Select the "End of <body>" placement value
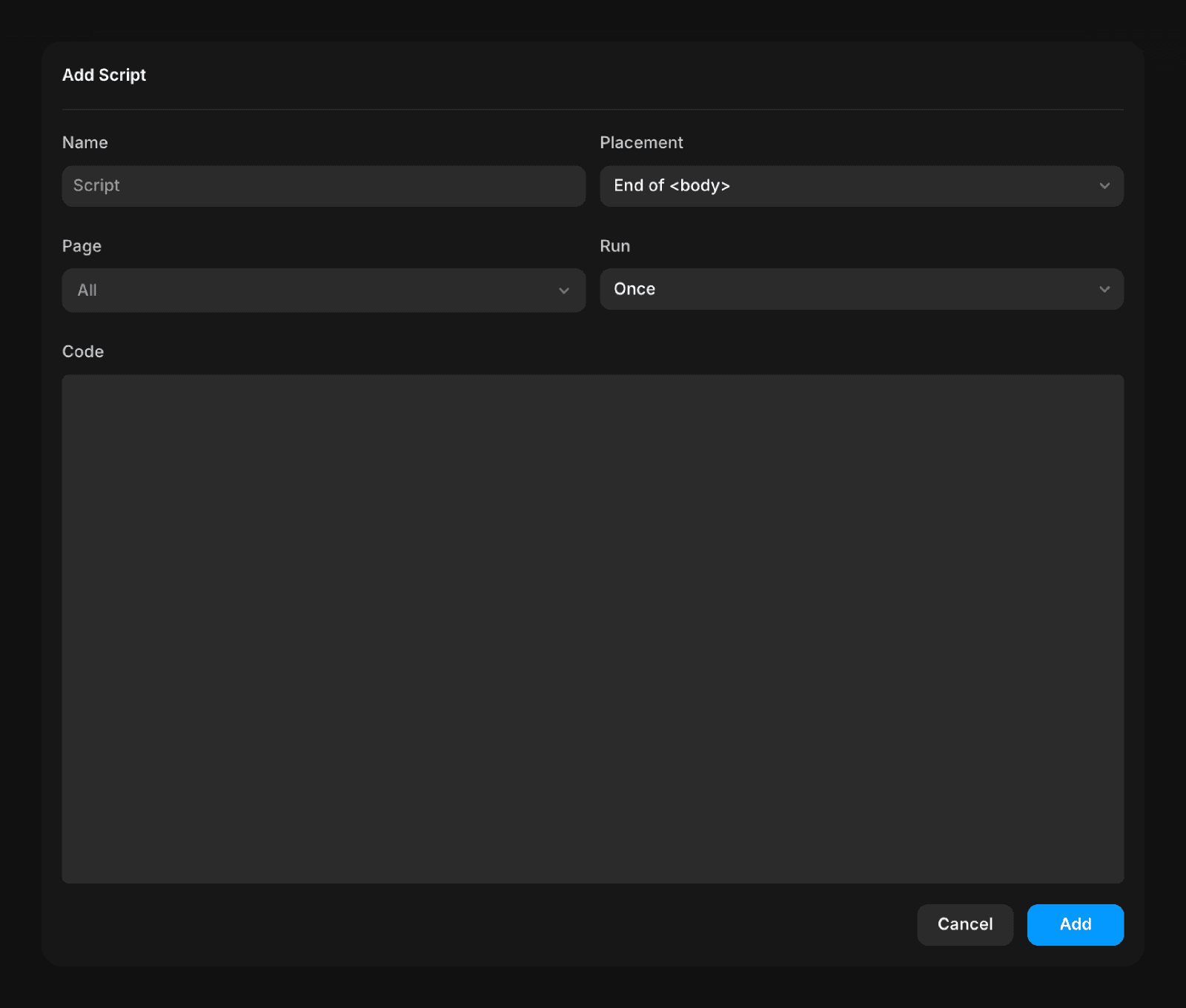Viewport: 1186px width, 1008px height. [x=672, y=186]
